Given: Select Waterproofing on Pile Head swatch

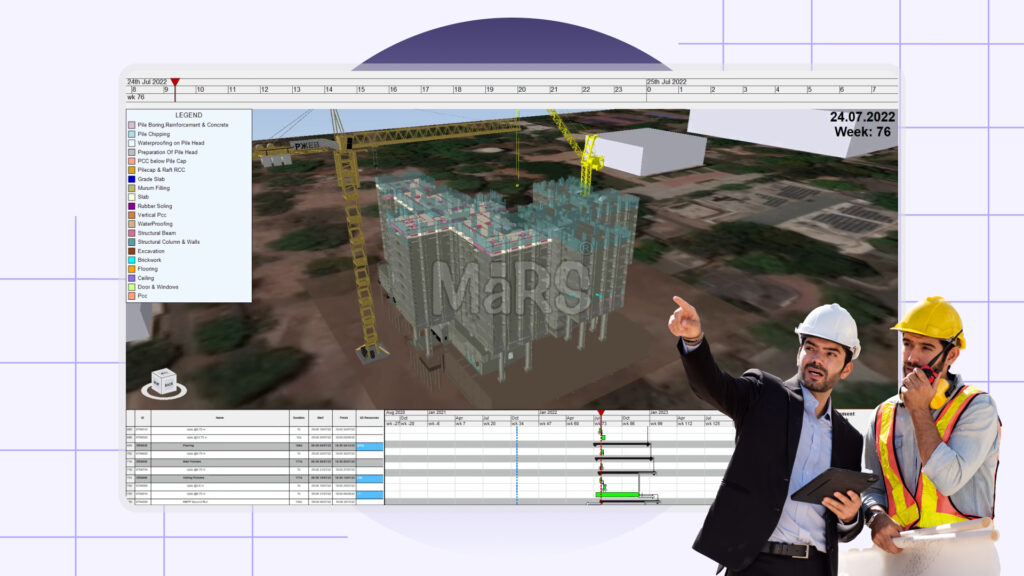Looking at the screenshot, I should 132,143.
